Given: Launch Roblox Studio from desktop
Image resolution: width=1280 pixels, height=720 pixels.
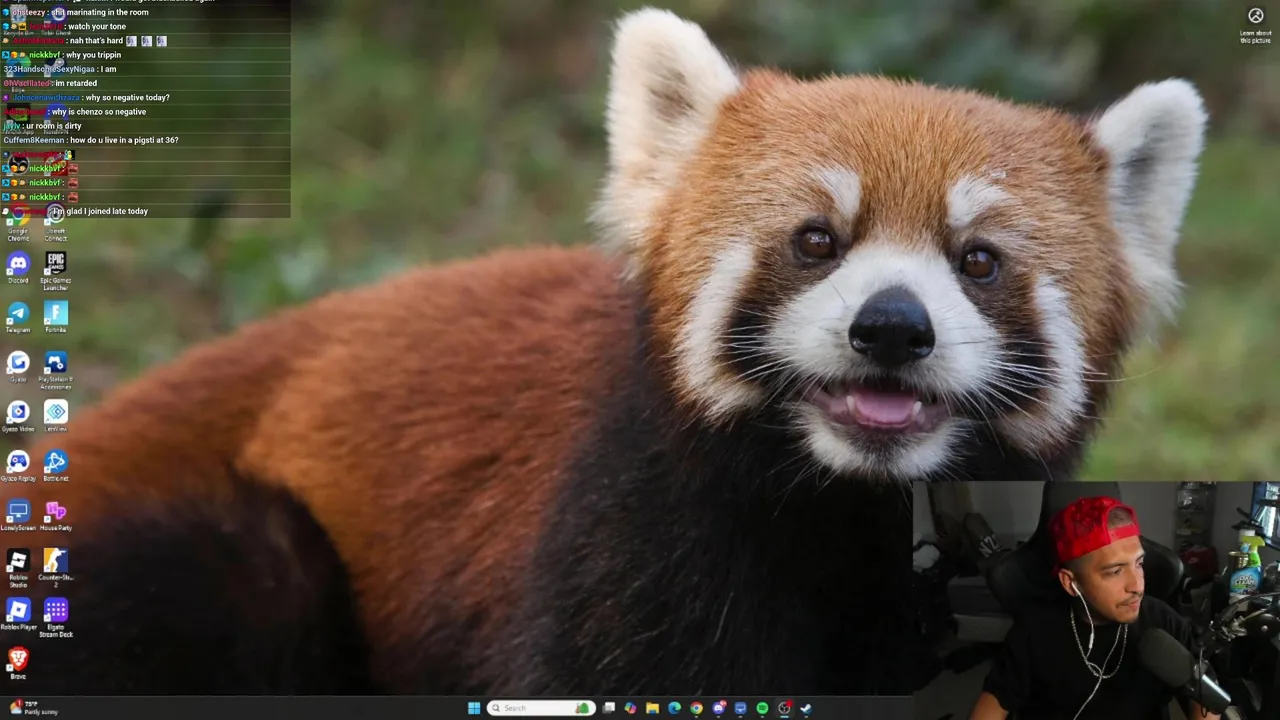Looking at the screenshot, I should (x=18, y=567).
